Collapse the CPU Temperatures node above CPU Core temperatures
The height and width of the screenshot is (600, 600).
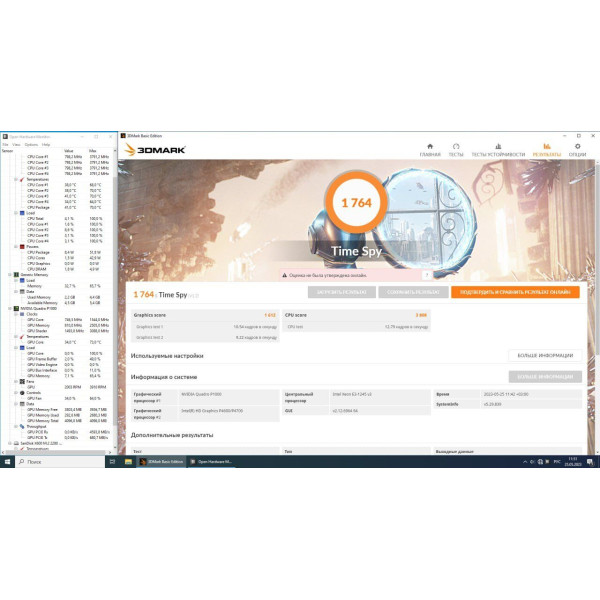tap(16, 179)
